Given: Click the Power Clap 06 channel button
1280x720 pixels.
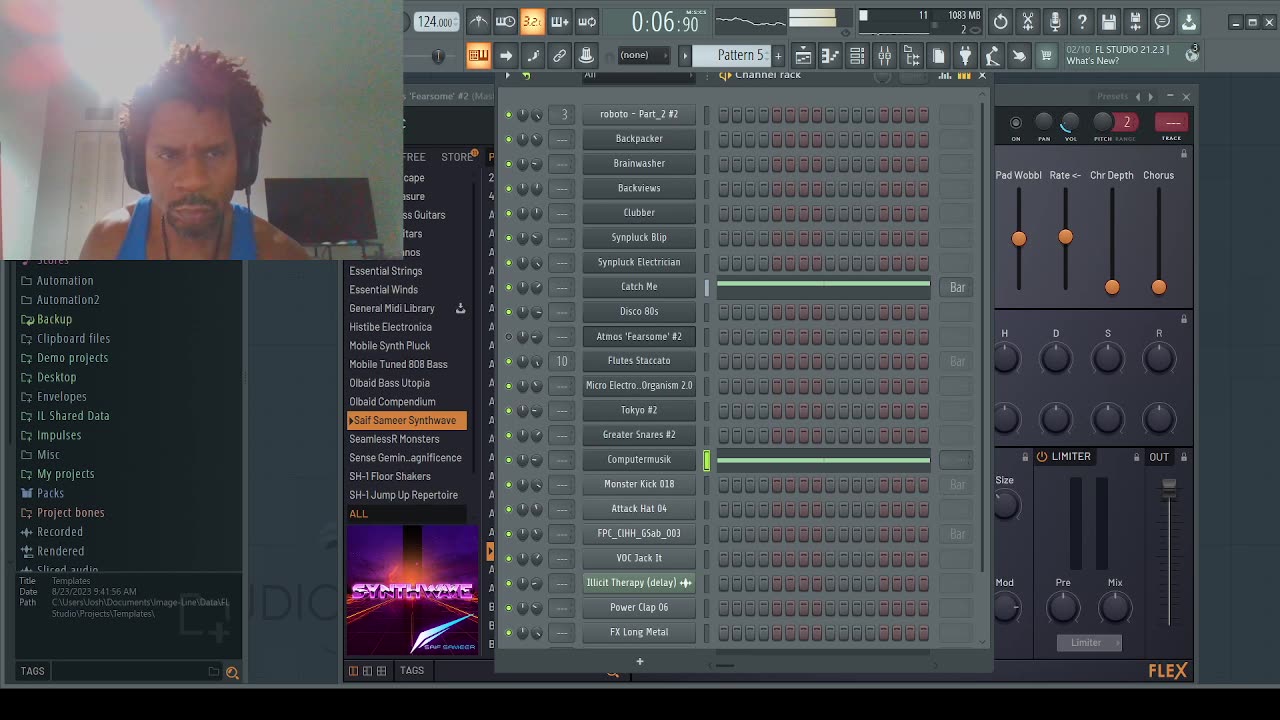Looking at the screenshot, I should click(639, 608).
